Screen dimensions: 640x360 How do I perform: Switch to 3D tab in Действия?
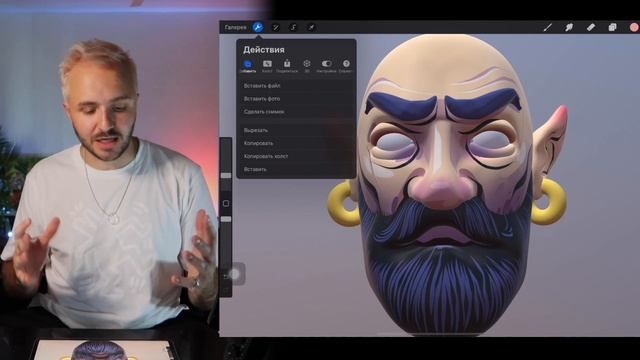coord(307,67)
